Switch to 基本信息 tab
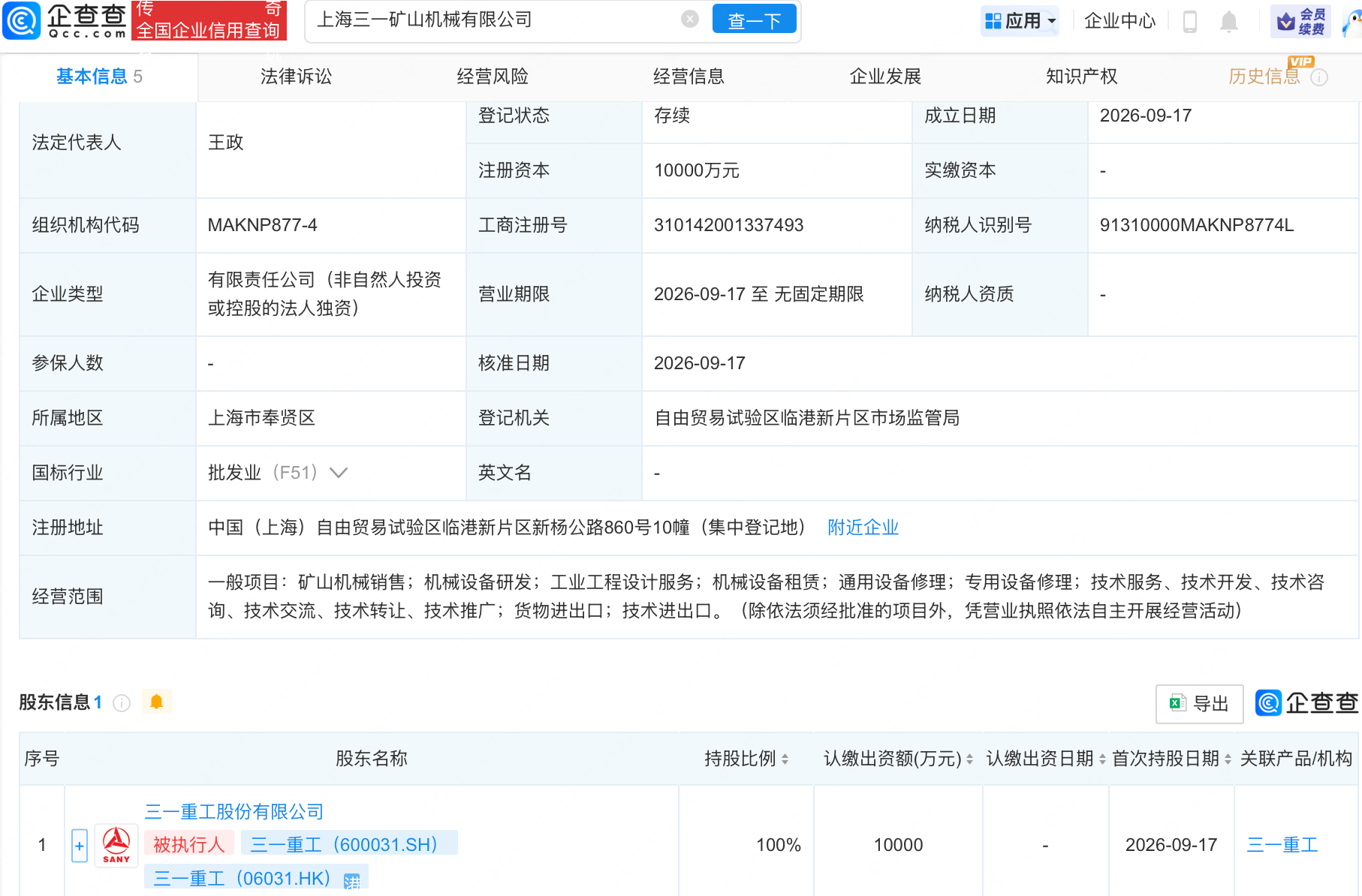This screenshot has height=896, width=1362. click(x=99, y=77)
